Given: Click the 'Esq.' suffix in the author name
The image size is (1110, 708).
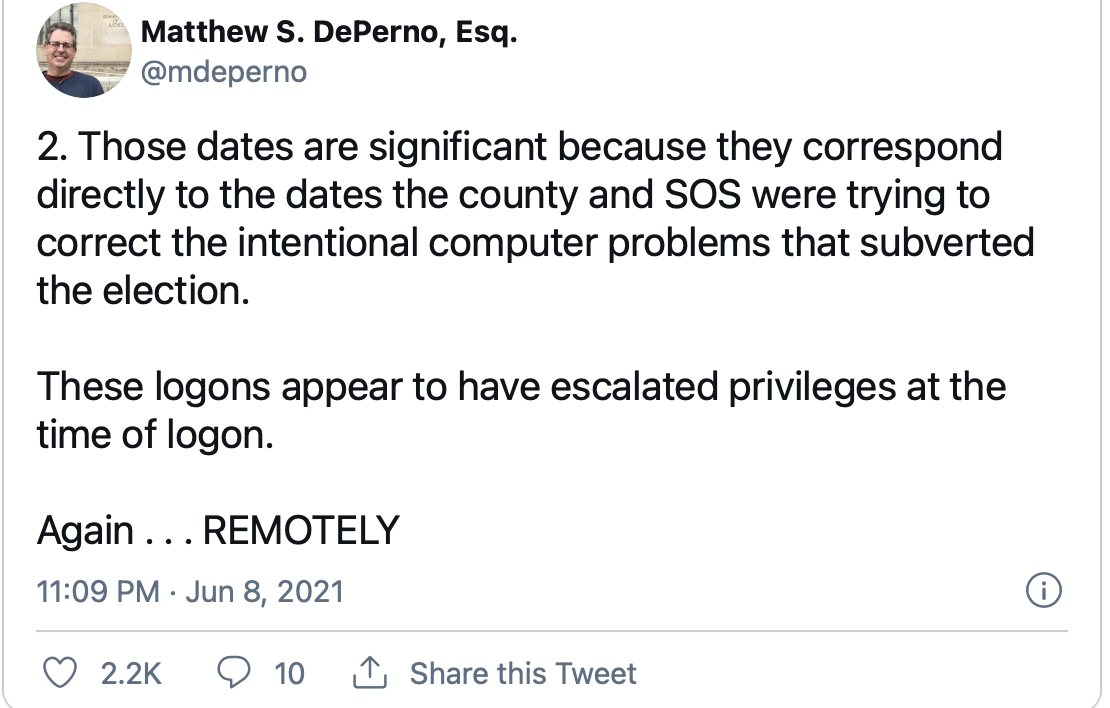Looking at the screenshot, I should [486, 32].
